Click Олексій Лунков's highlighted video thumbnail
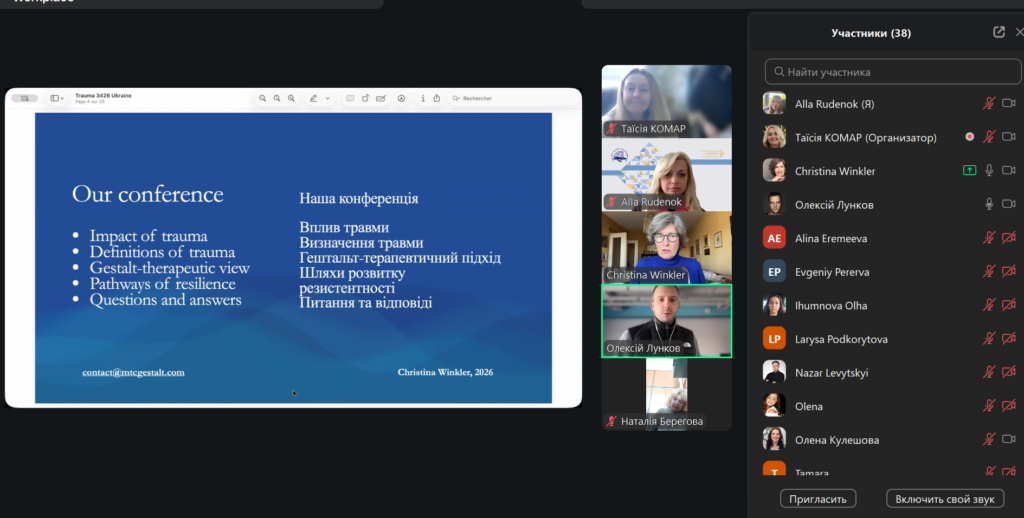The width and height of the screenshot is (1024, 518). (666, 320)
